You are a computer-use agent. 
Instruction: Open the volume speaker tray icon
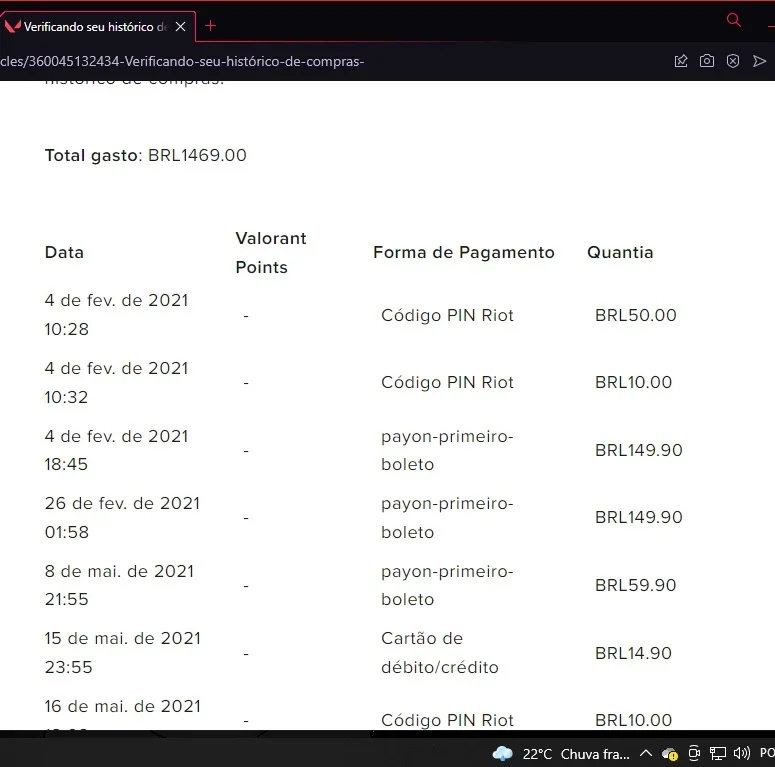[x=742, y=753]
